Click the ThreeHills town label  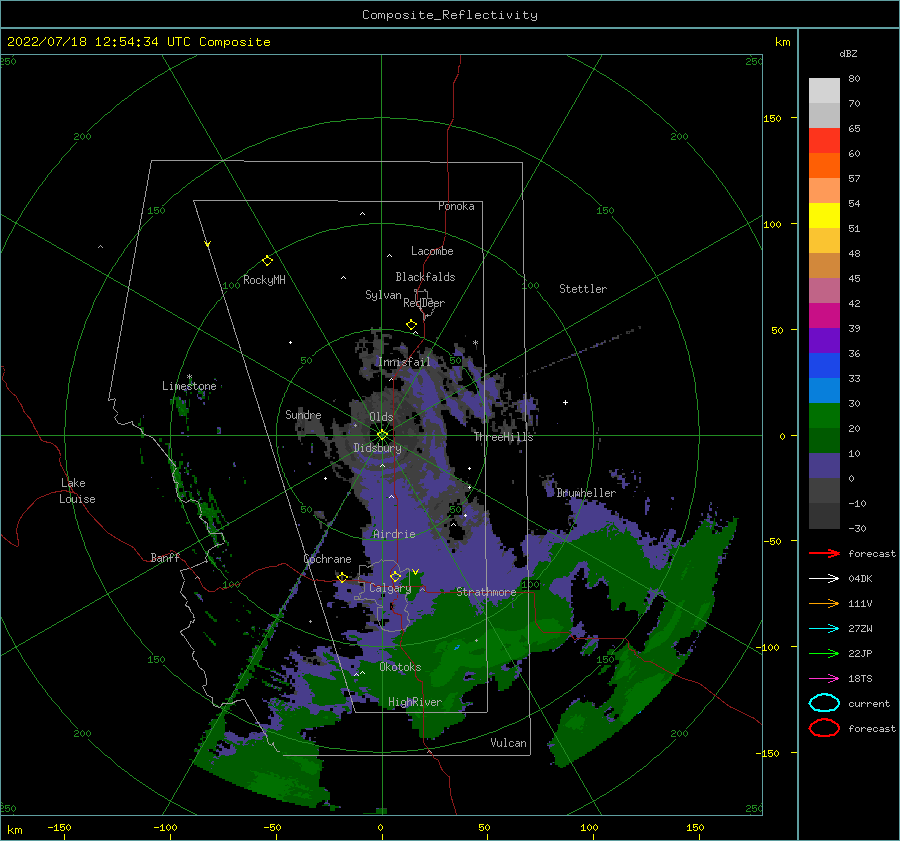tap(503, 437)
